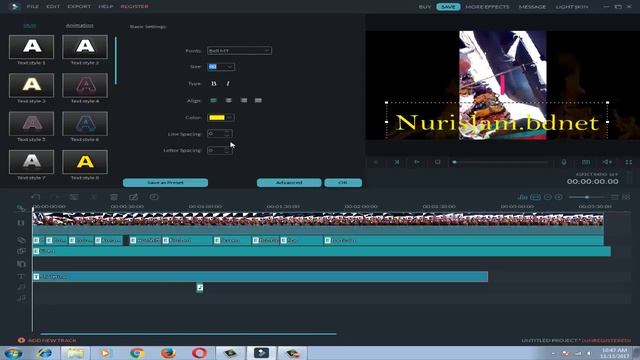The width and height of the screenshot is (640, 360).
Task: Click the zoom in plus icon near zoom slider
Action: (x=558, y=197)
